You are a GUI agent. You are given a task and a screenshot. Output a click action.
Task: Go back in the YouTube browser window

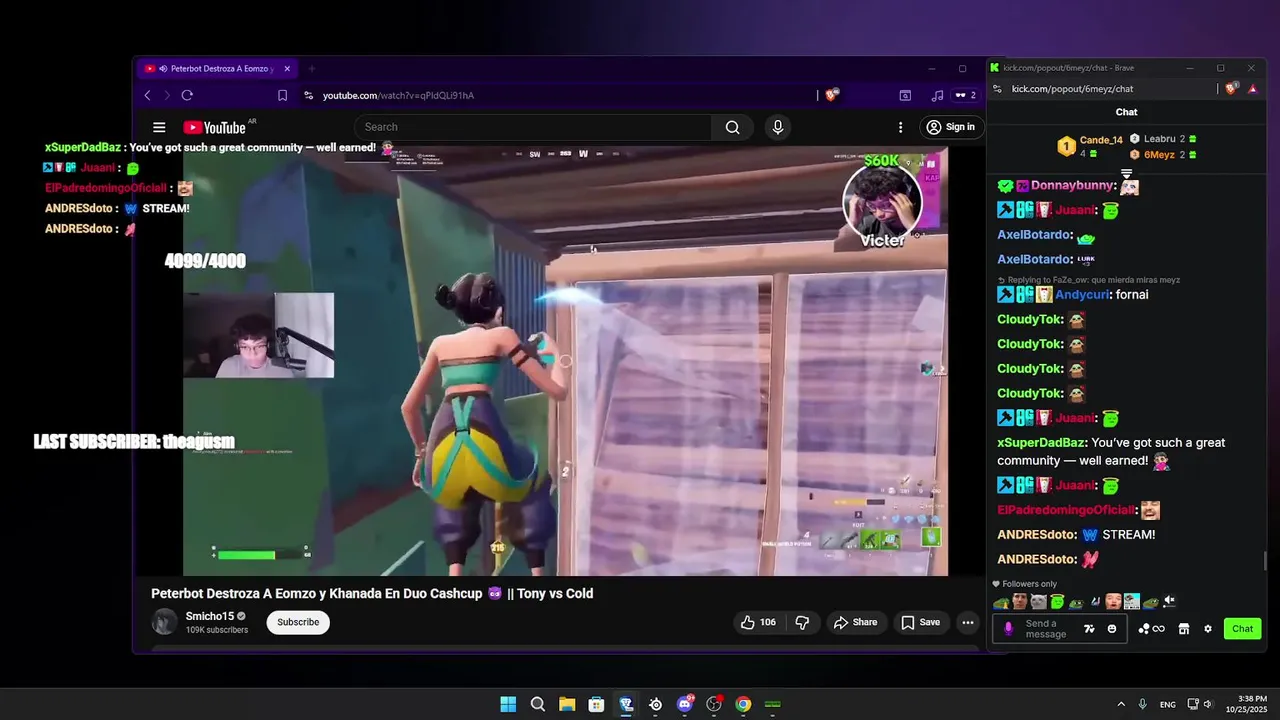(147, 95)
